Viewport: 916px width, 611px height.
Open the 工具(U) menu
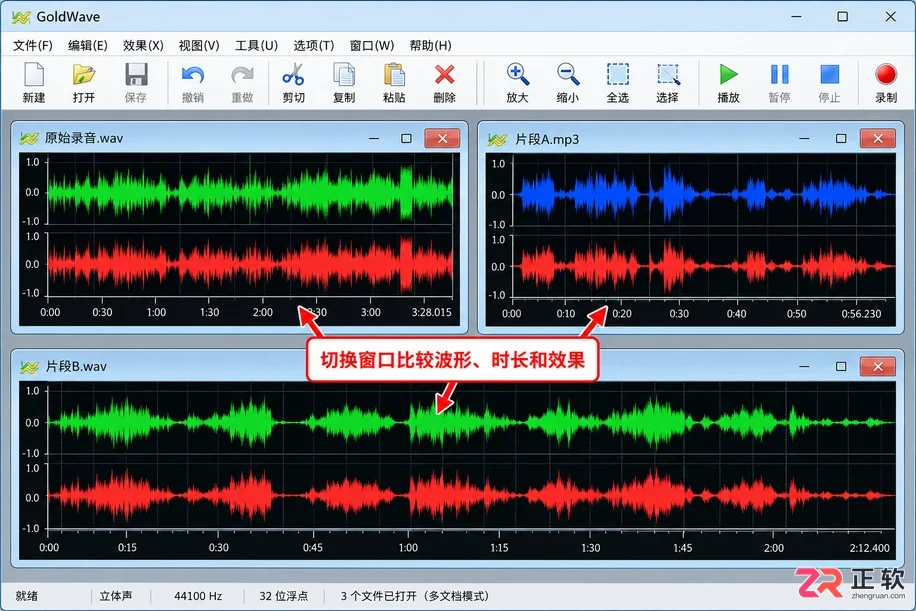pos(256,46)
